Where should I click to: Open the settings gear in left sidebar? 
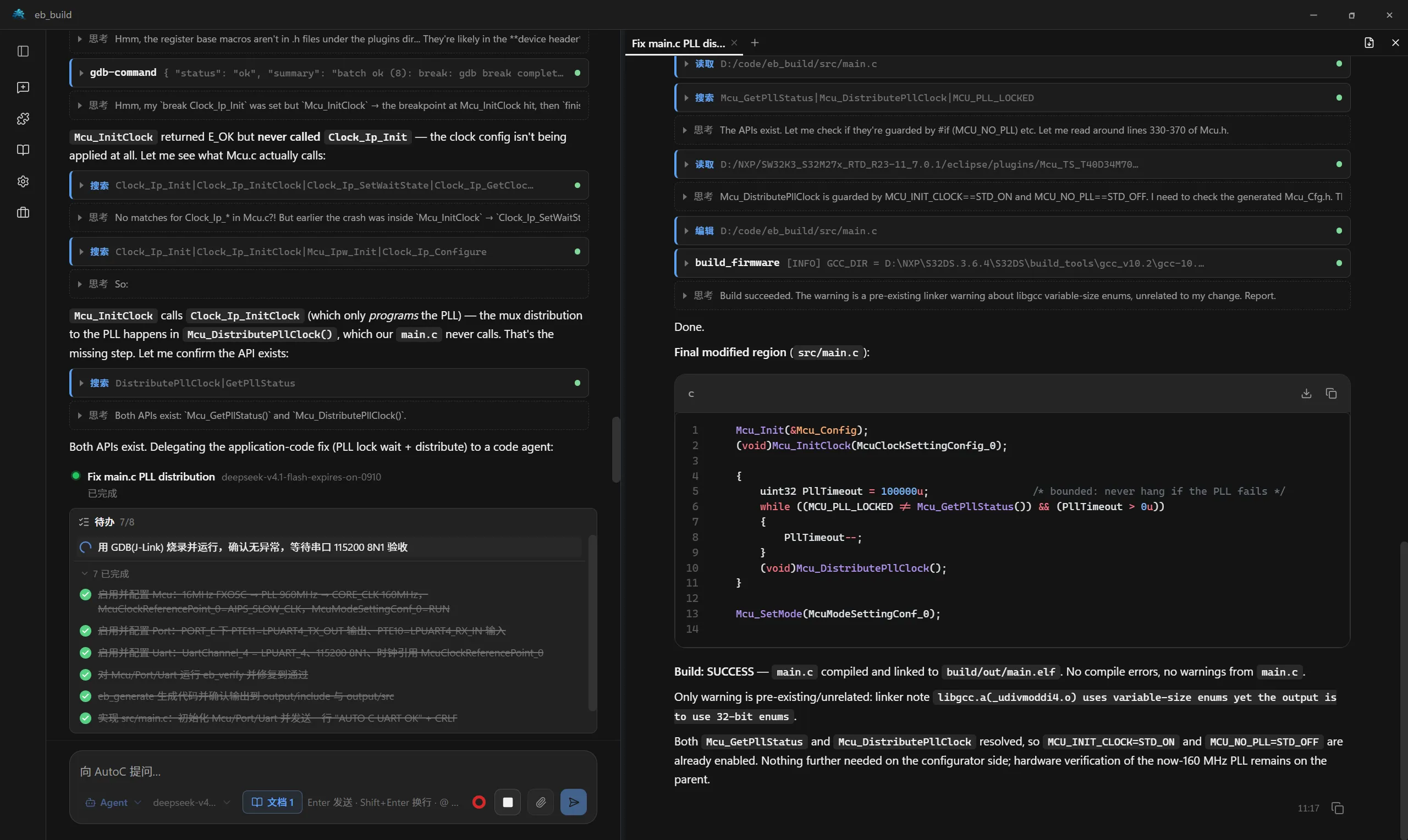pyautogui.click(x=23, y=182)
